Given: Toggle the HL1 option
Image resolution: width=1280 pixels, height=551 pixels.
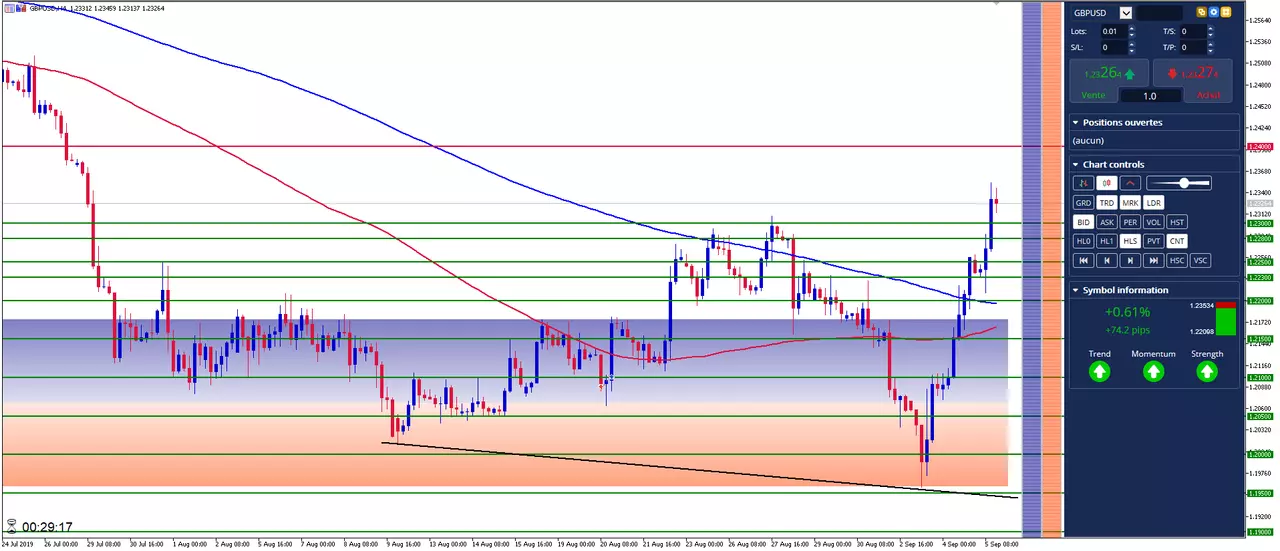Looking at the screenshot, I should coord(1107,241).
